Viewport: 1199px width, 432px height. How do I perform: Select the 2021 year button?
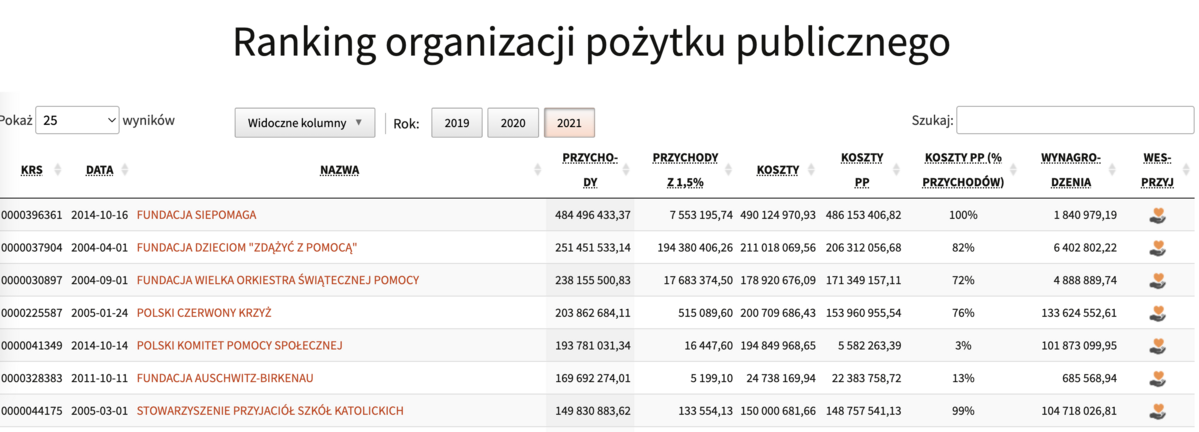(x=569, y=123)
